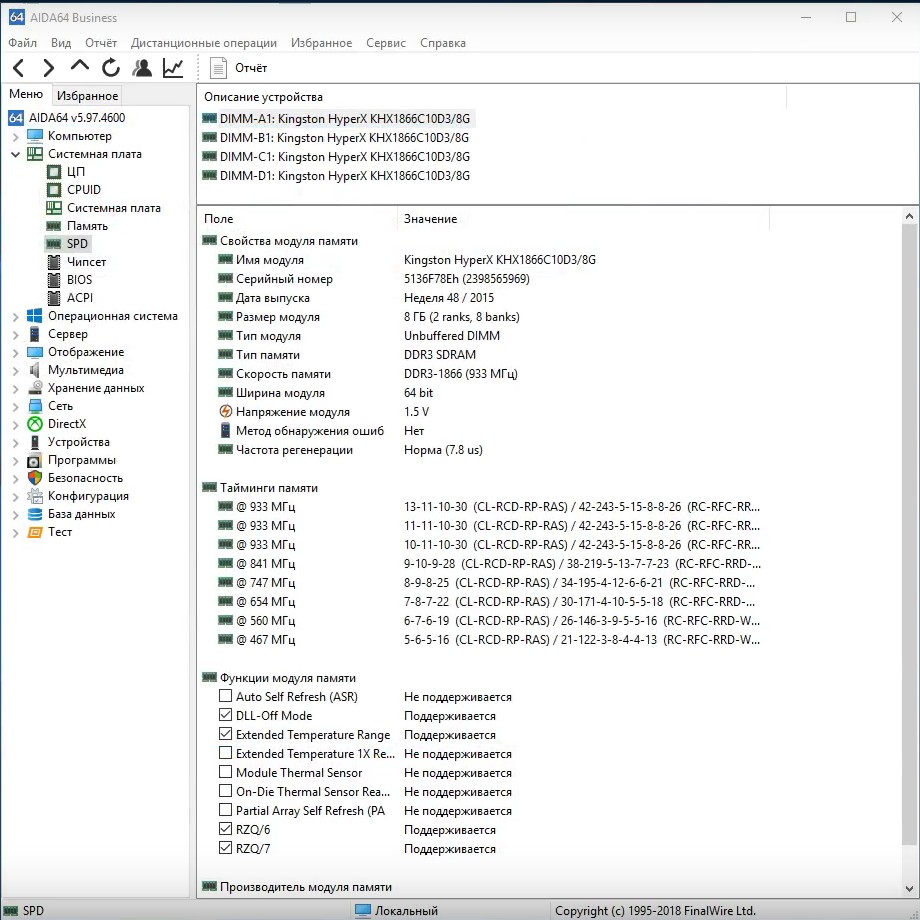Toggle the Extended Temperature Range checkbox

tap(225, 733)
